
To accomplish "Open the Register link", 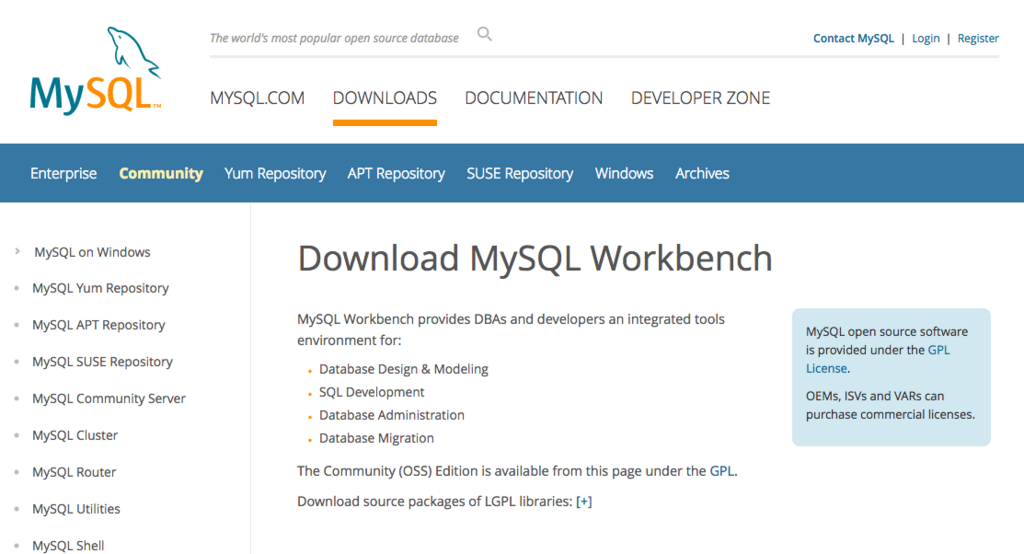I will pos(978,39).
